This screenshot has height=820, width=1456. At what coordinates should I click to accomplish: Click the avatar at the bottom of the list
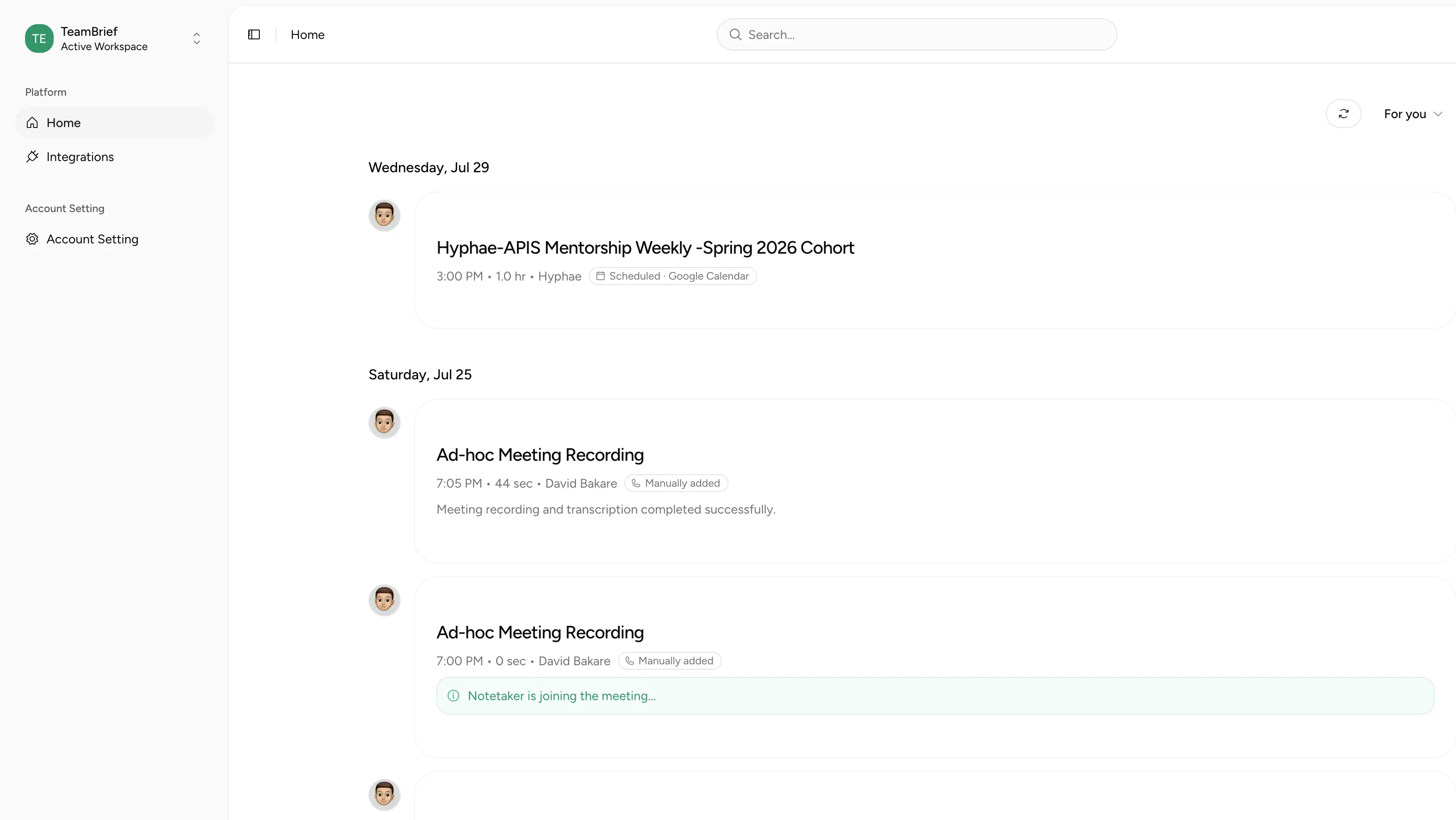point(385,795)
